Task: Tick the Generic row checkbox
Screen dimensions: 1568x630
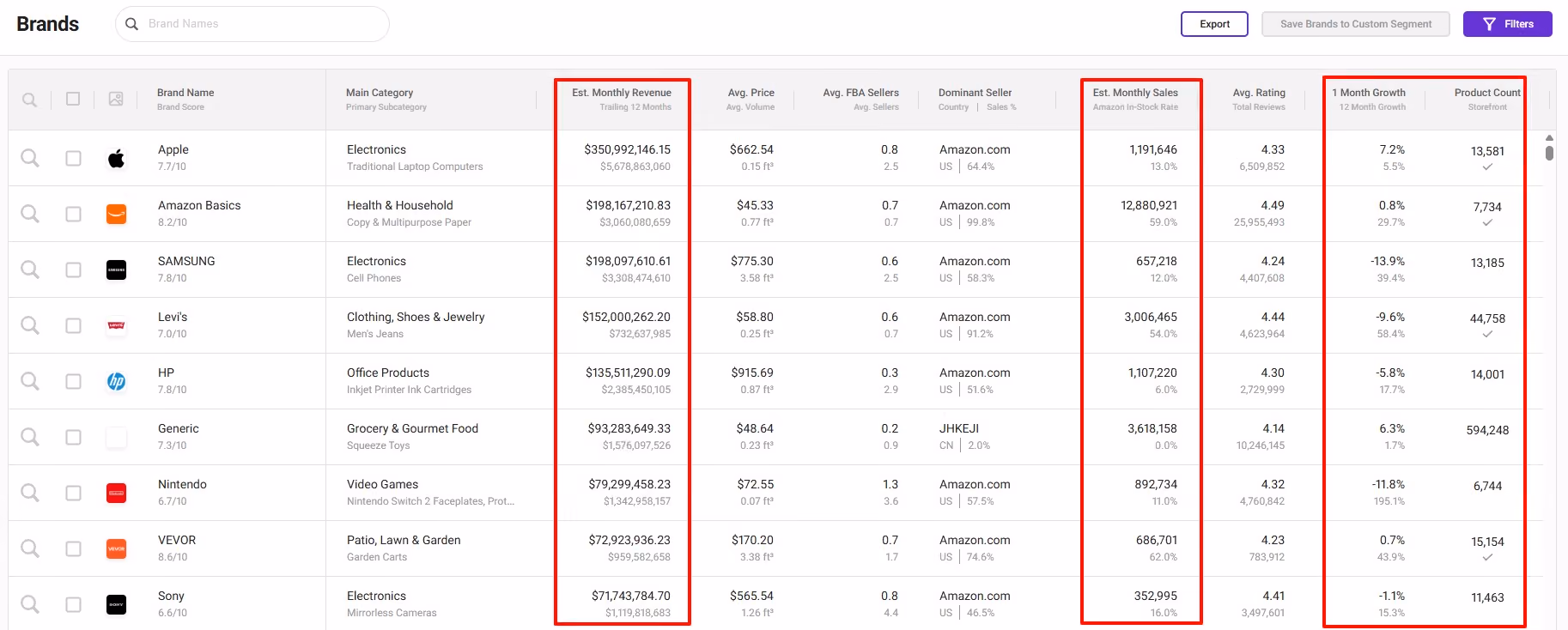Action: pos(74,437)
